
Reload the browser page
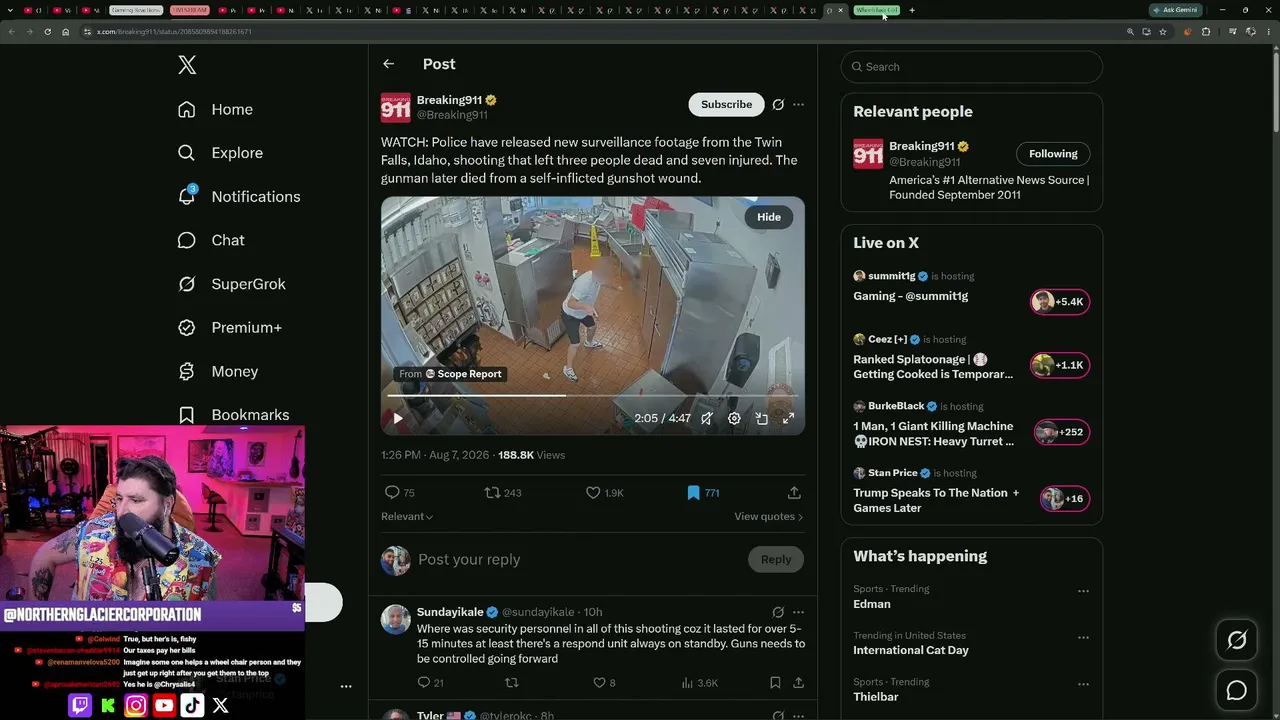(x=46, y=32)
